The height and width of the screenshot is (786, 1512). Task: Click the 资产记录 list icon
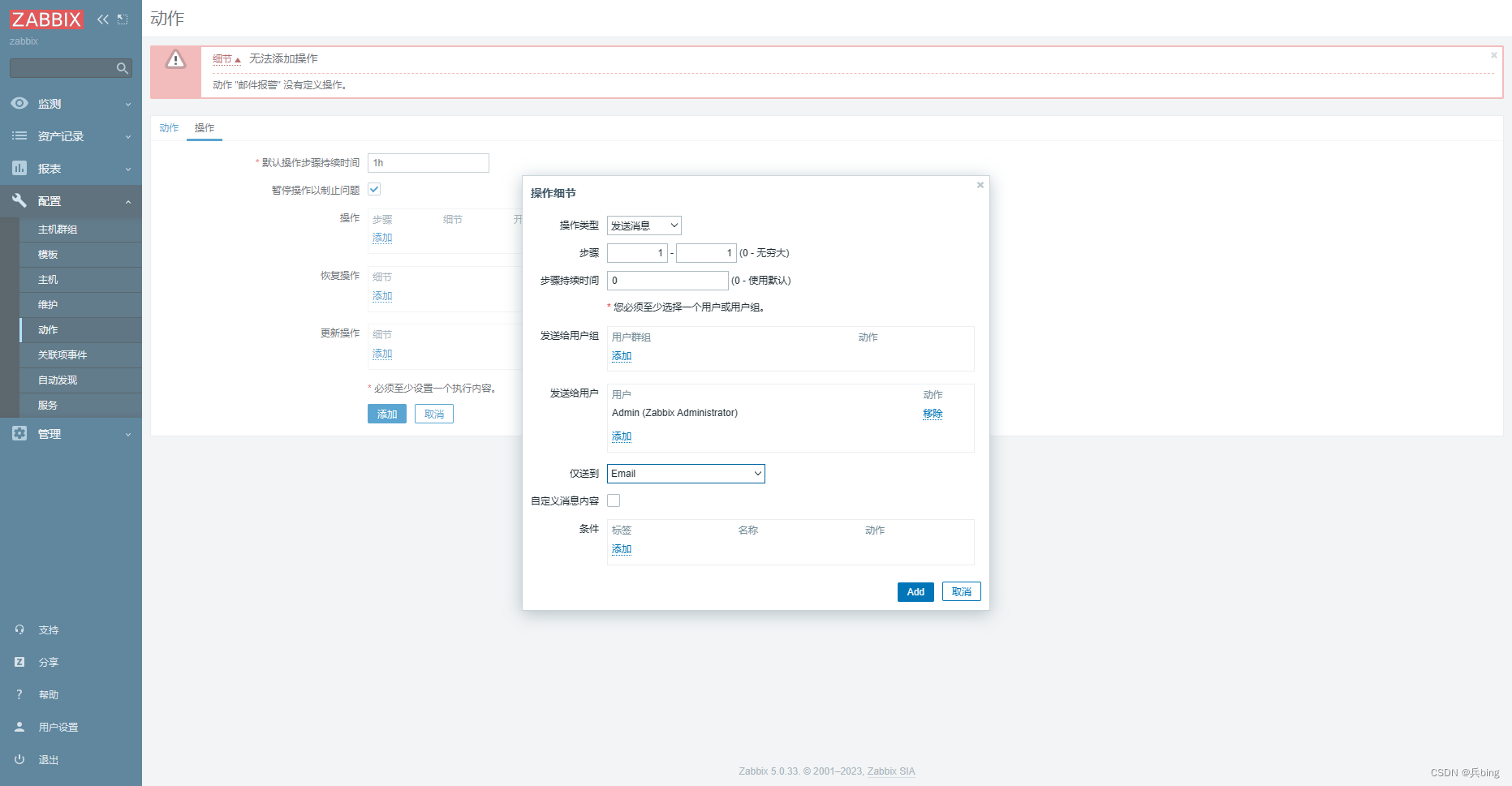(x=19, y=135)
